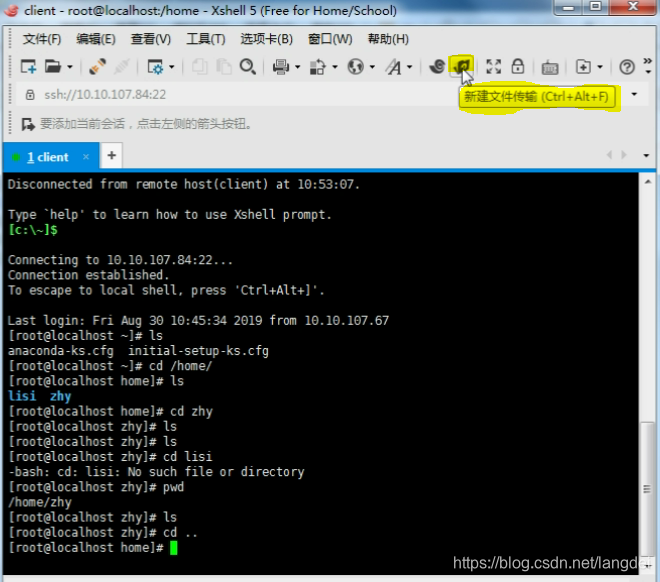Click the New File Transfer icon
This screenshot has width=660, height=582.
[x=462, y=66]
